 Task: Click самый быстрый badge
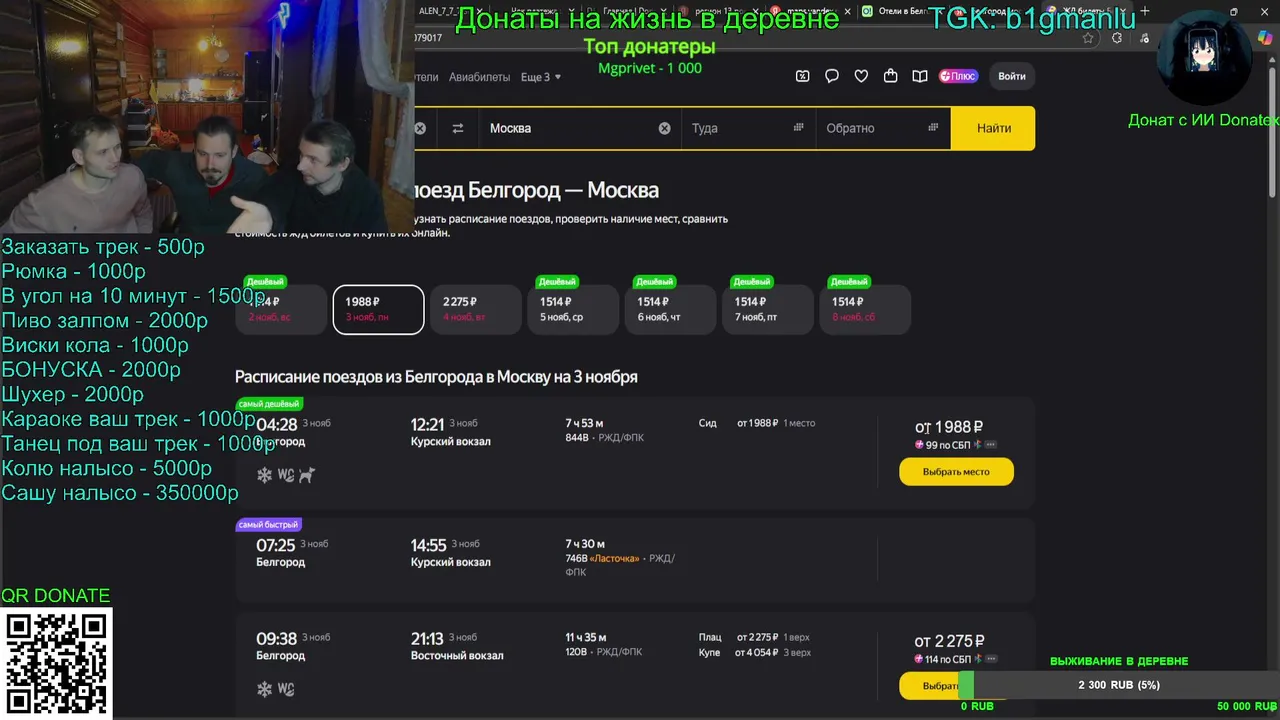coord(268,524)
